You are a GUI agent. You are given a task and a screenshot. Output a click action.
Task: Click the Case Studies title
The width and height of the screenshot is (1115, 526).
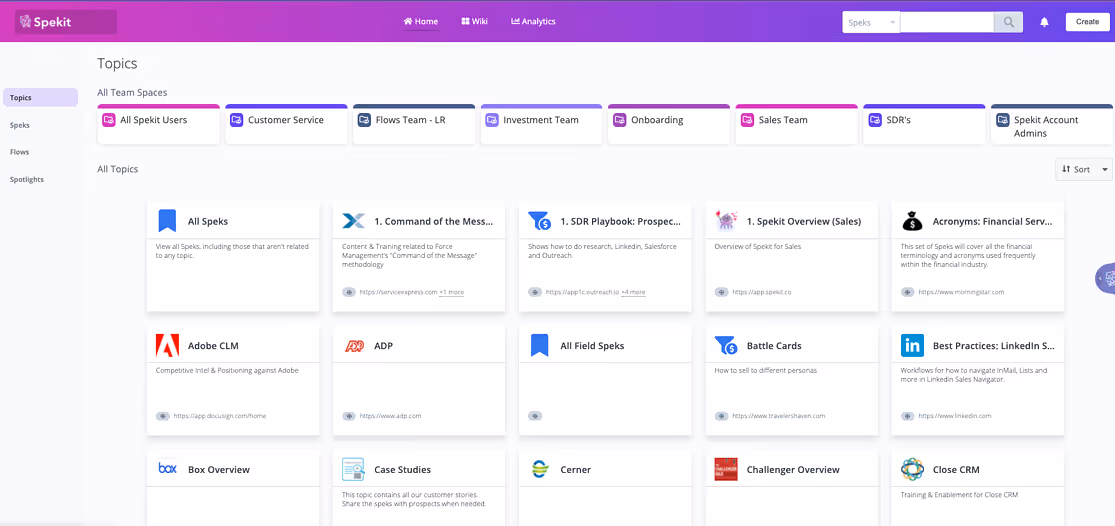[x=402, y=470]
